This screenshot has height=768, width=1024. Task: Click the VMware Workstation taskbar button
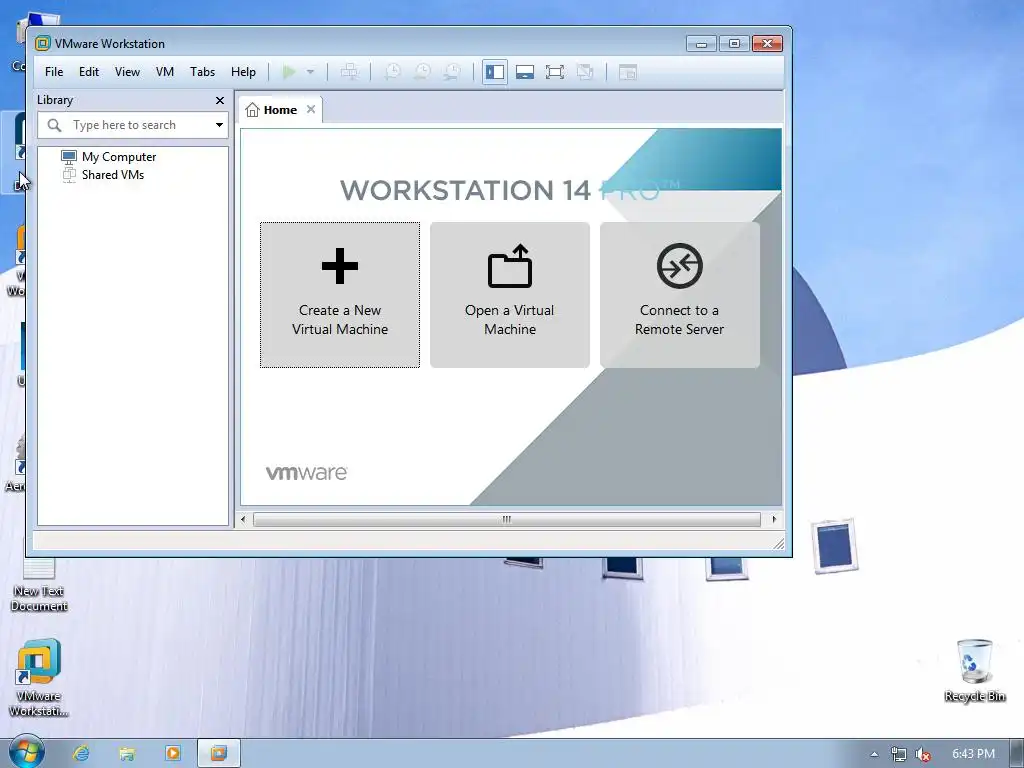(219, 754)
